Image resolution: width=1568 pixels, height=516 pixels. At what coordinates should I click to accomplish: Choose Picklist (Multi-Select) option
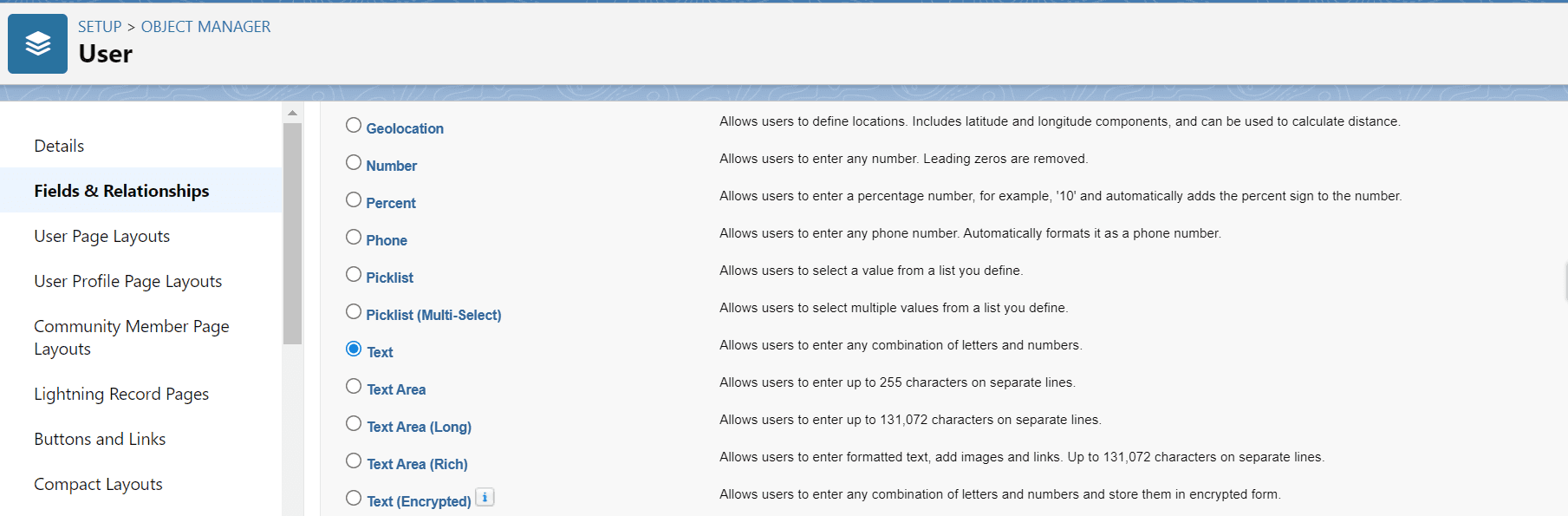coord(354,311)
